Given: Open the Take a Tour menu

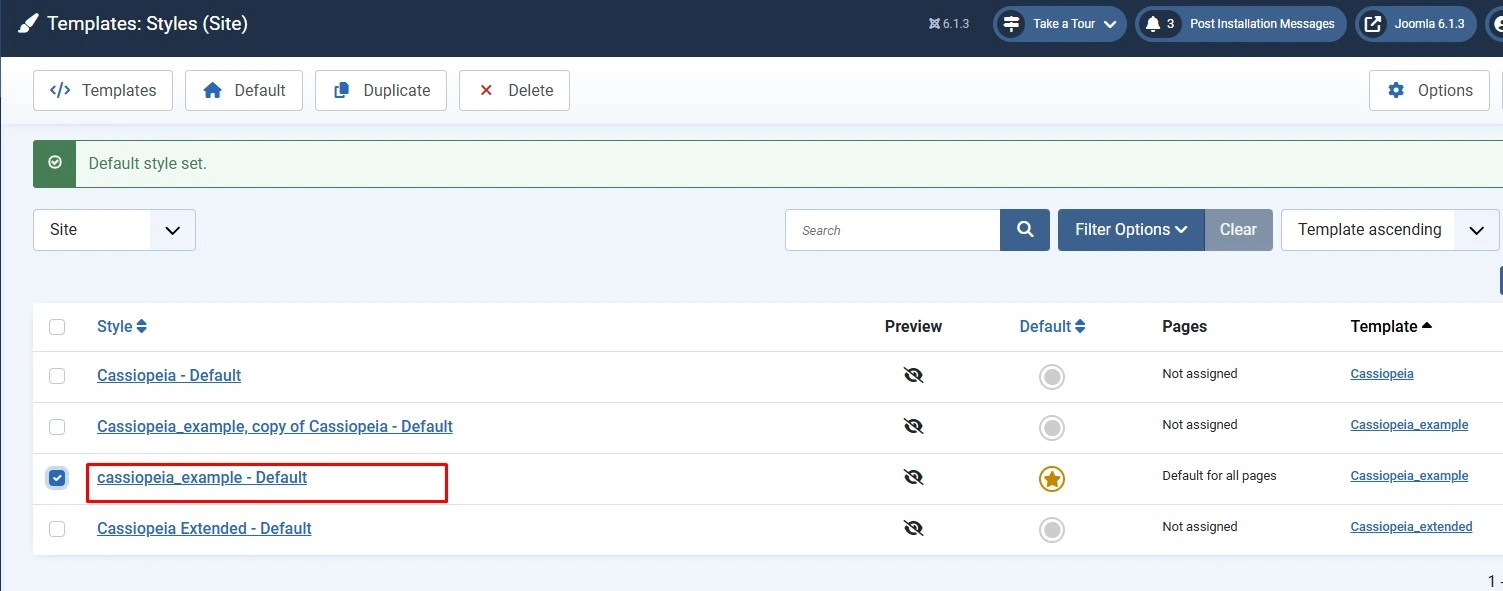Looking at the screenshot, I should pyautogui.click(x=1060, y=24).
